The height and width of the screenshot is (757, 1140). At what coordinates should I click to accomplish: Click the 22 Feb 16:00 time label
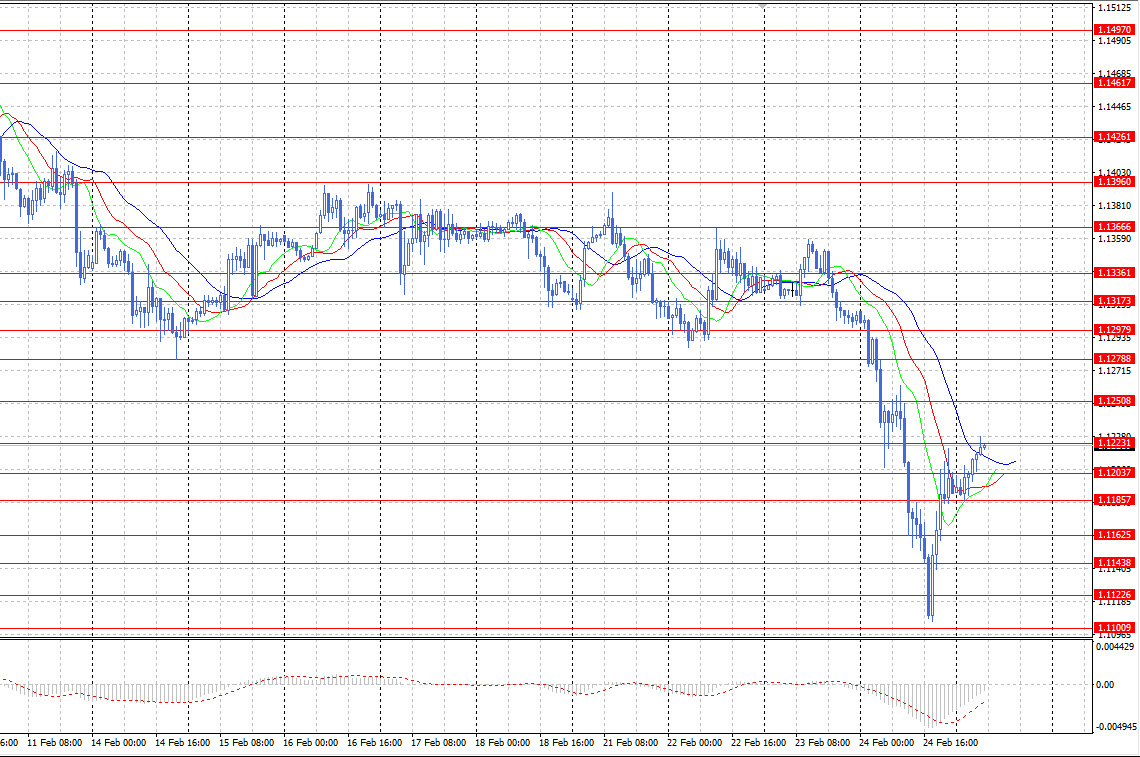[x=758, y=743]
